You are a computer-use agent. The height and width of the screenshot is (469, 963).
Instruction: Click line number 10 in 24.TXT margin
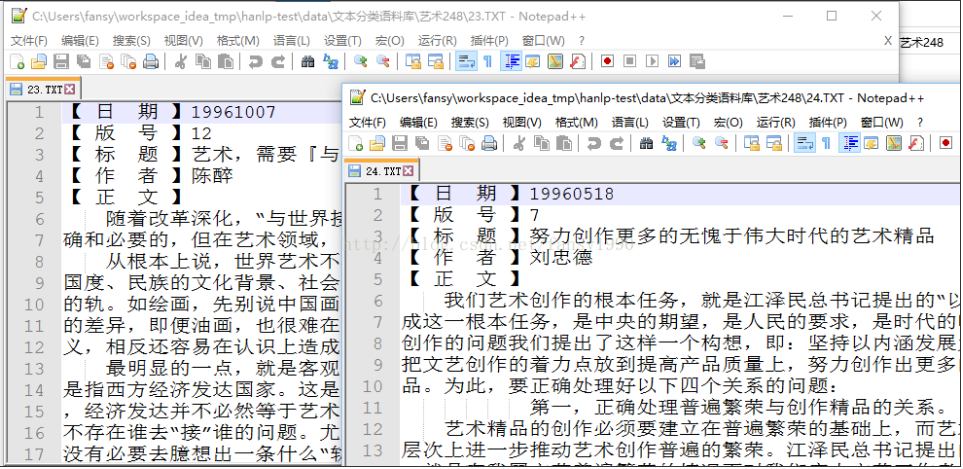click(372, 386)
